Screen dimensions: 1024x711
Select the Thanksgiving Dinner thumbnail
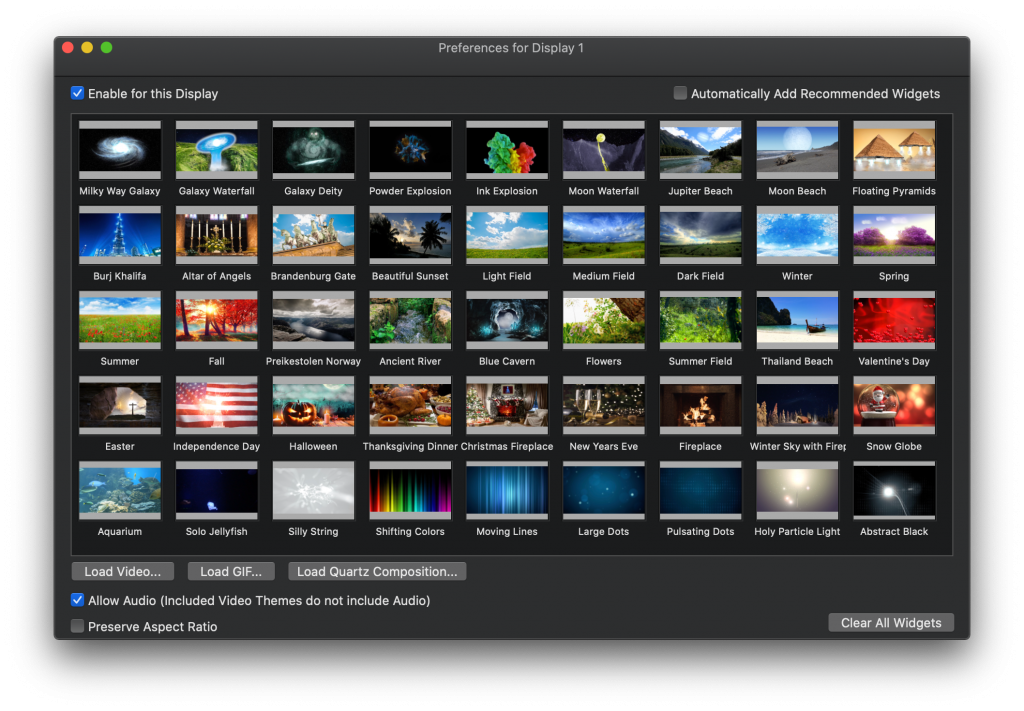410,405
